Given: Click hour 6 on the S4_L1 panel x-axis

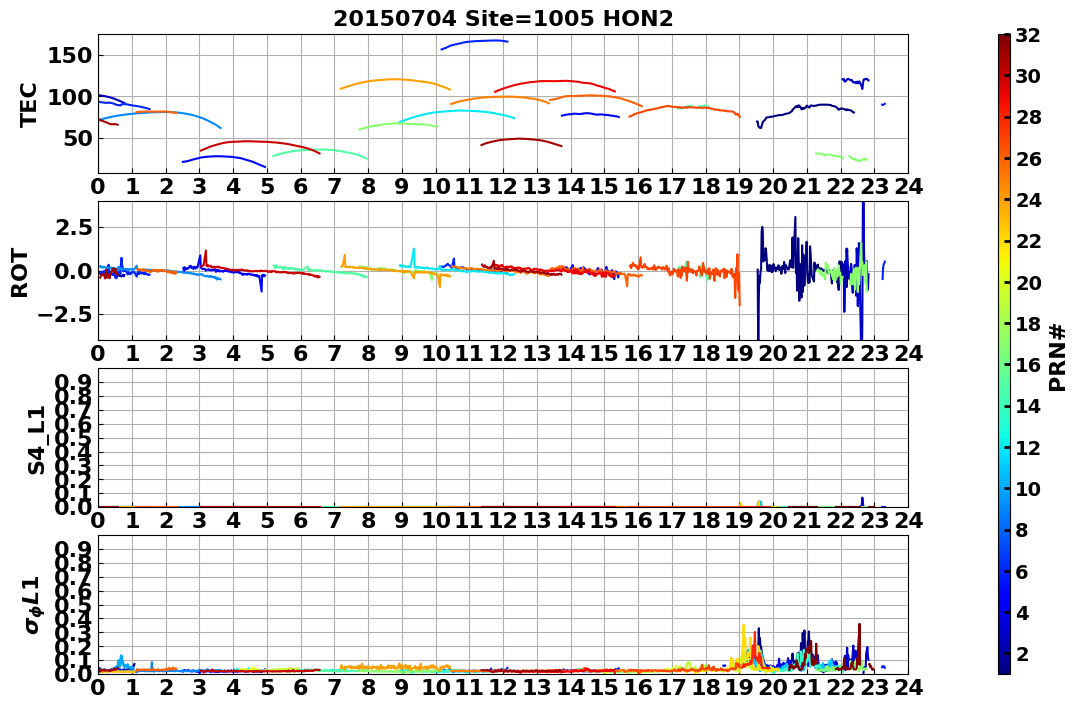Looking at the screenshot, I should (301, 521).
